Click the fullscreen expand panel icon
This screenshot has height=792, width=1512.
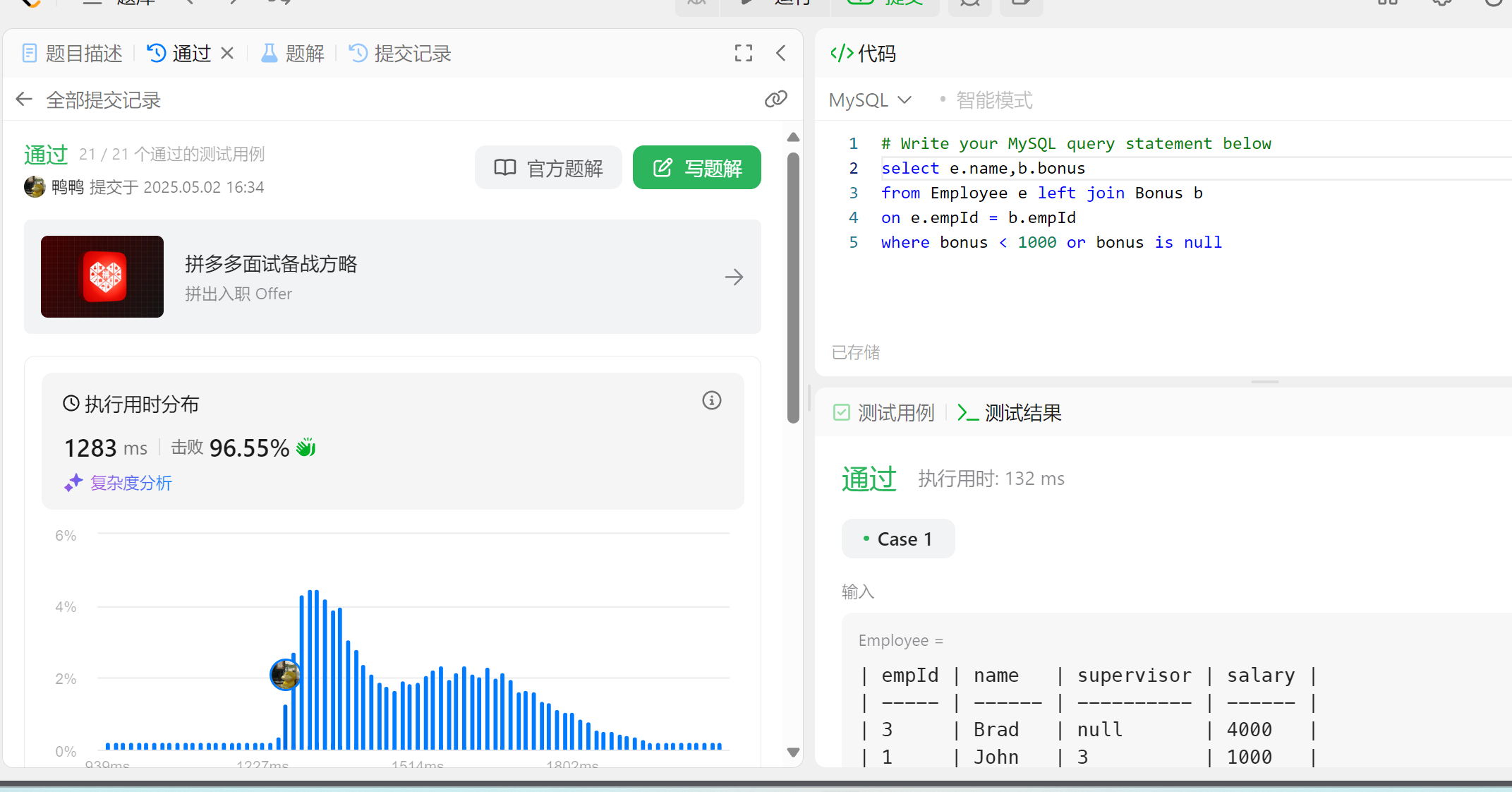coord(743,53)
